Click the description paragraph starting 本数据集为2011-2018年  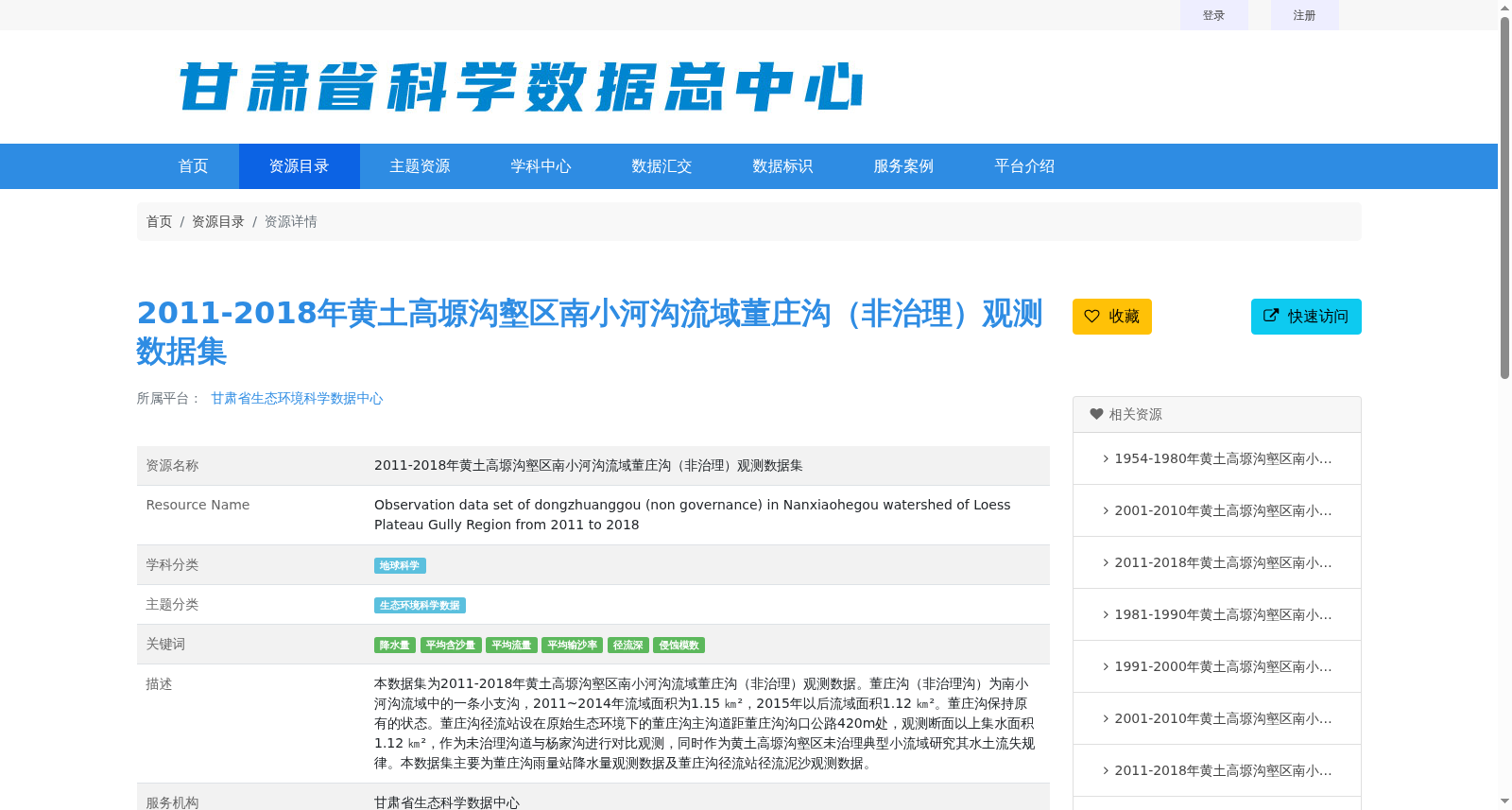[705, 723]
